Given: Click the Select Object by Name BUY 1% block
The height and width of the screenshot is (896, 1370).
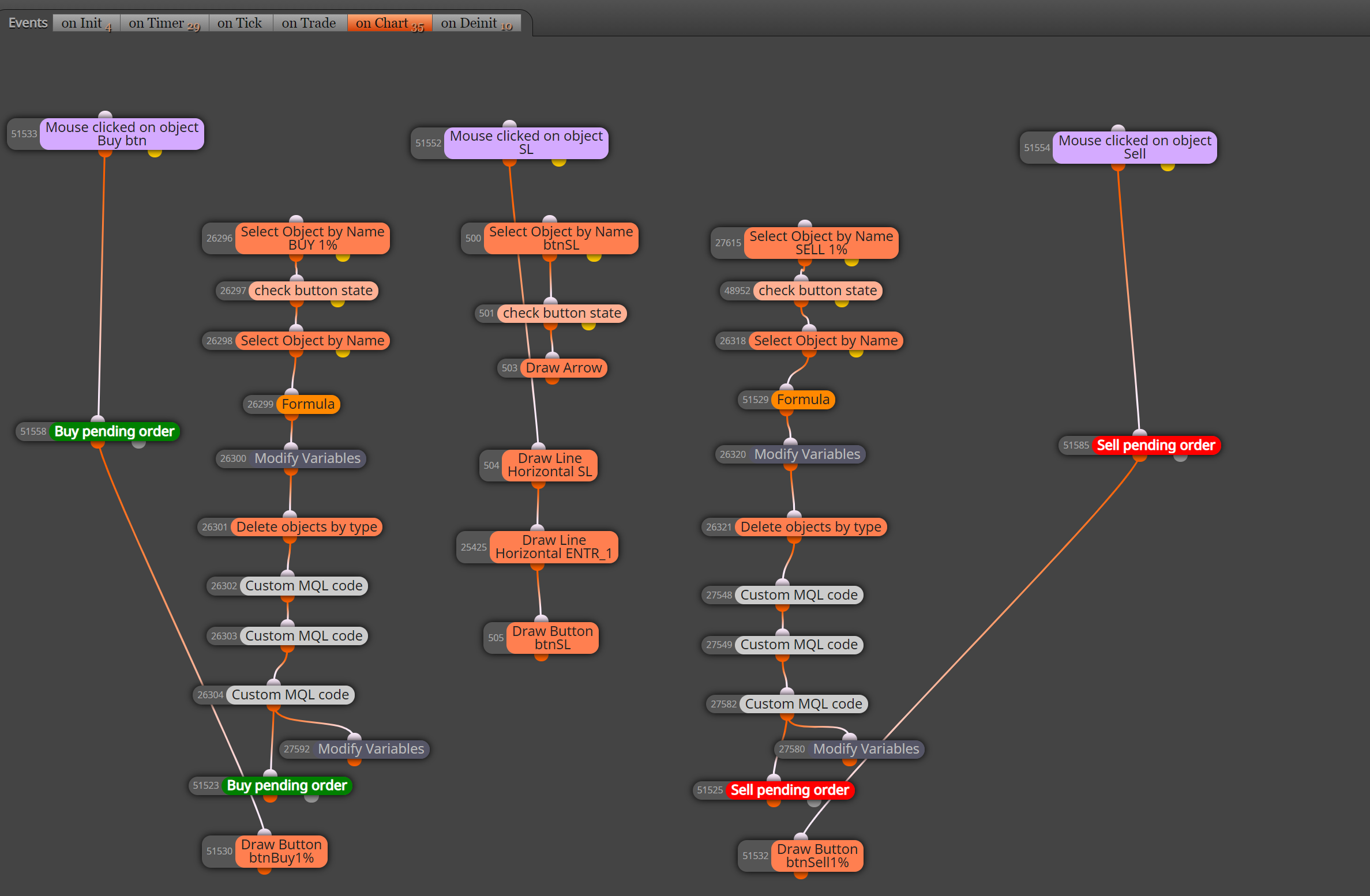Looking at the screenshot, I should 313,238.
